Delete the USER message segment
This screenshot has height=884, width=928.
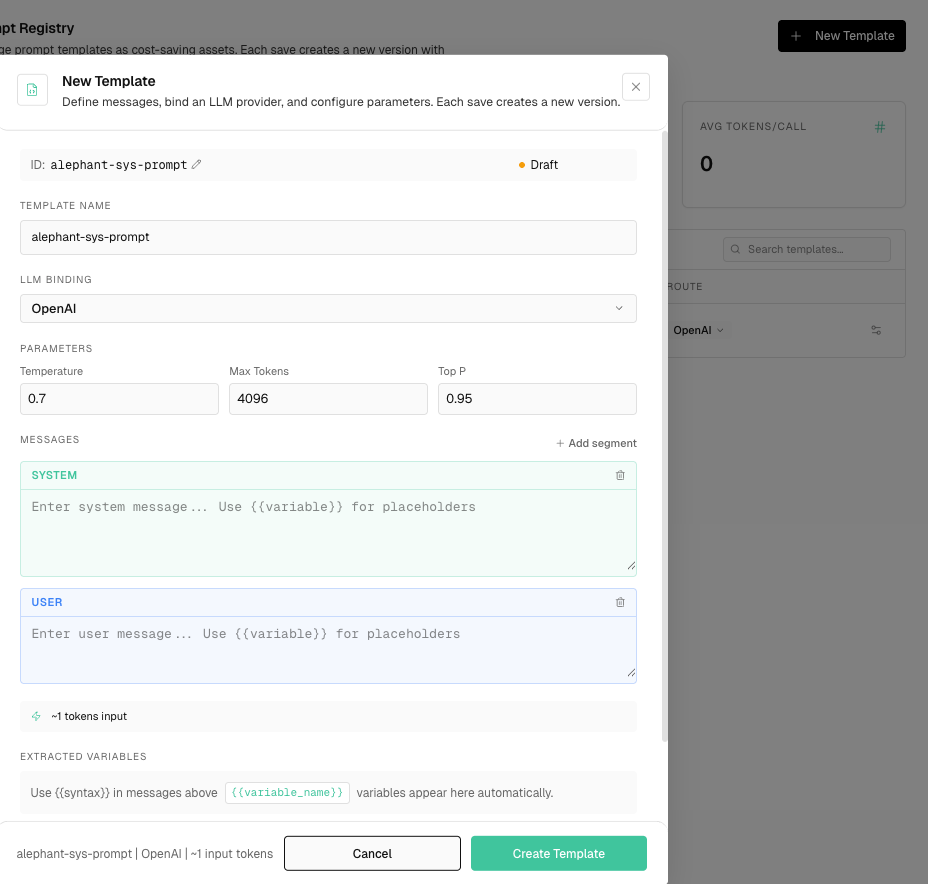click(620, 602)
